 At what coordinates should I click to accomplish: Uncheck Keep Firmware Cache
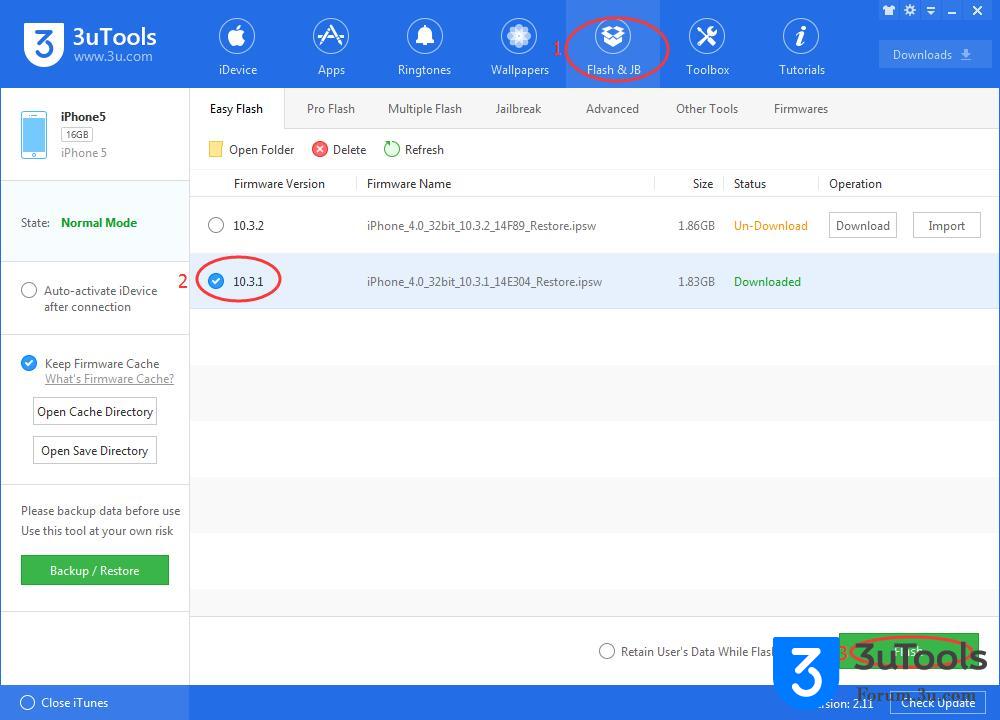(x=29, y=364)
